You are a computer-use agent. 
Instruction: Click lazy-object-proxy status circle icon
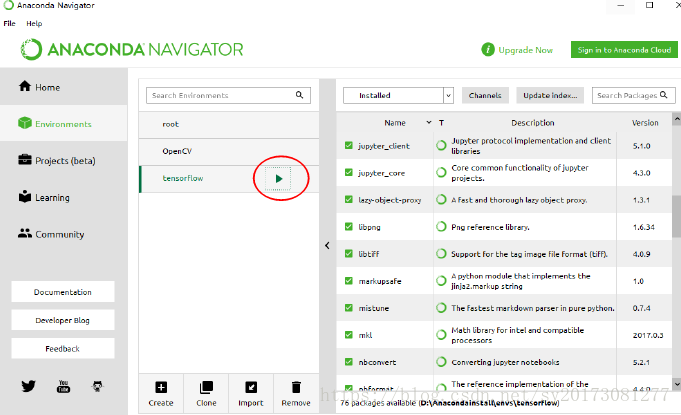point(441,200)
